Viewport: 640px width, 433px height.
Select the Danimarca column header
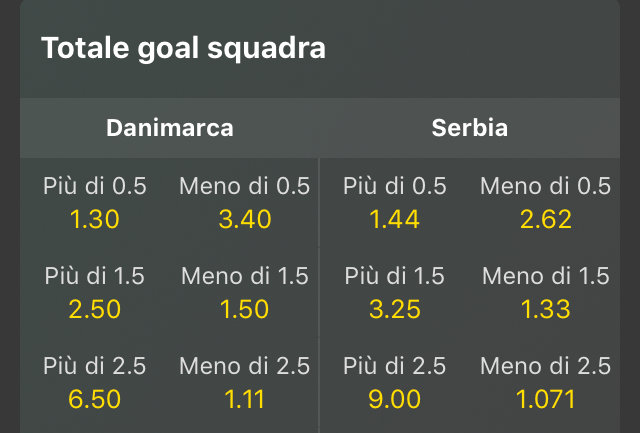(x=170, y=128)
